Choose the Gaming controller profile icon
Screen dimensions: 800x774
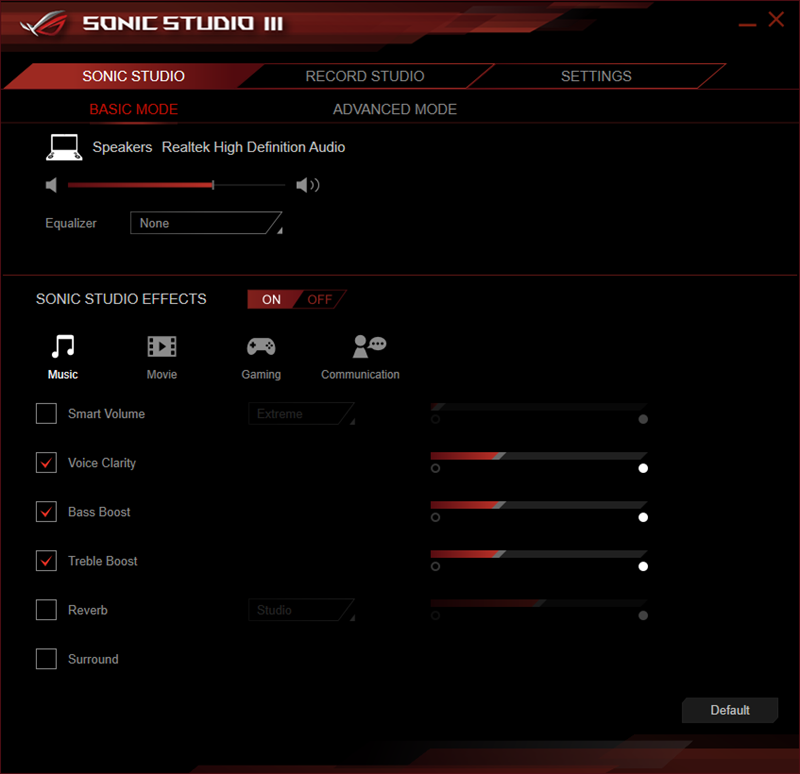tap(261, 347)
